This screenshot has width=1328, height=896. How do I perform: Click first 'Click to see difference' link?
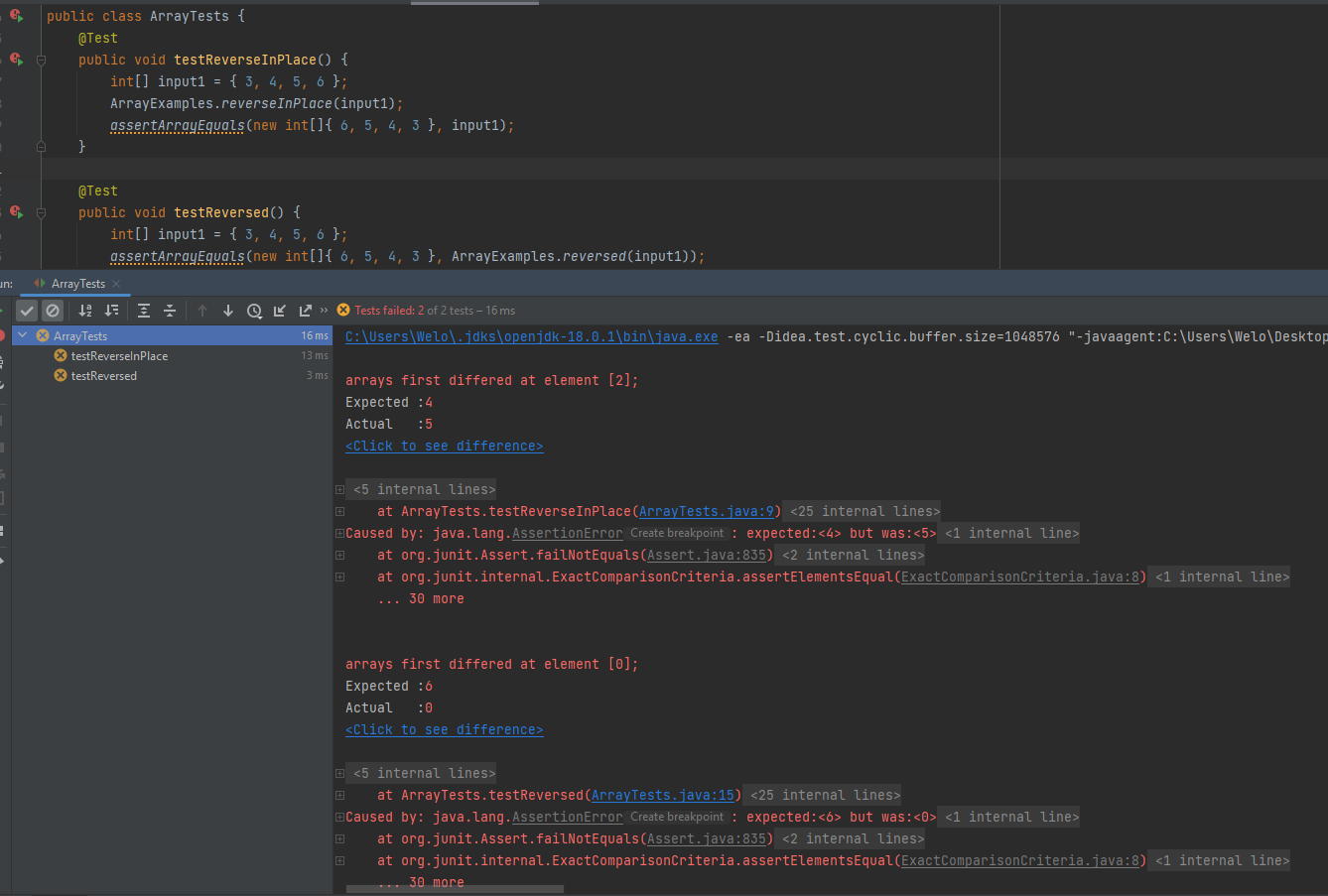click(x=444, y=446)
